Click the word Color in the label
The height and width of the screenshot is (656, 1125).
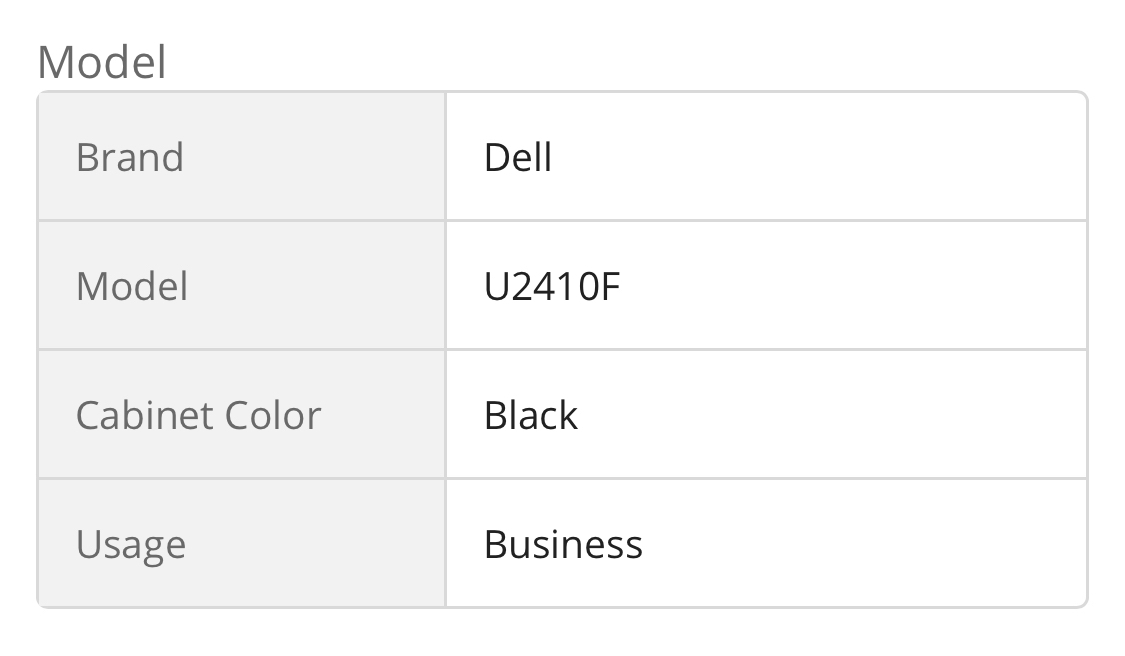(273, 416)
